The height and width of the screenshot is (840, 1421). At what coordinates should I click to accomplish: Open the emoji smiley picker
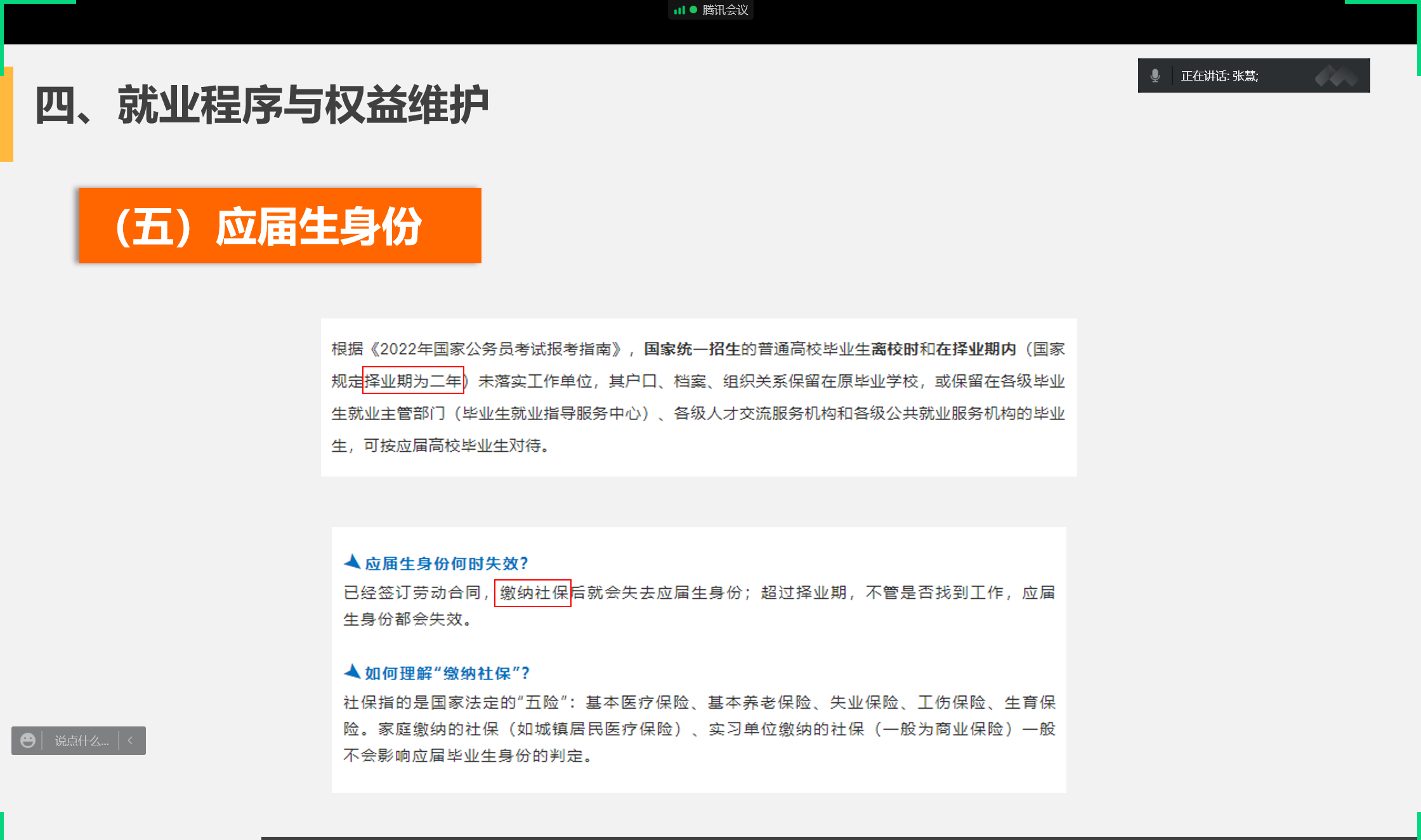click(28, 740)
